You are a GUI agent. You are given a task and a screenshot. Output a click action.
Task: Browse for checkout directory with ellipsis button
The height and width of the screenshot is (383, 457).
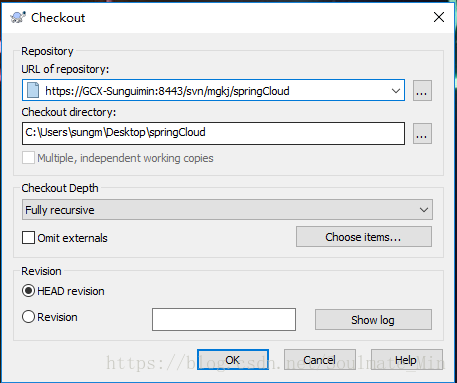click(422, 134)
